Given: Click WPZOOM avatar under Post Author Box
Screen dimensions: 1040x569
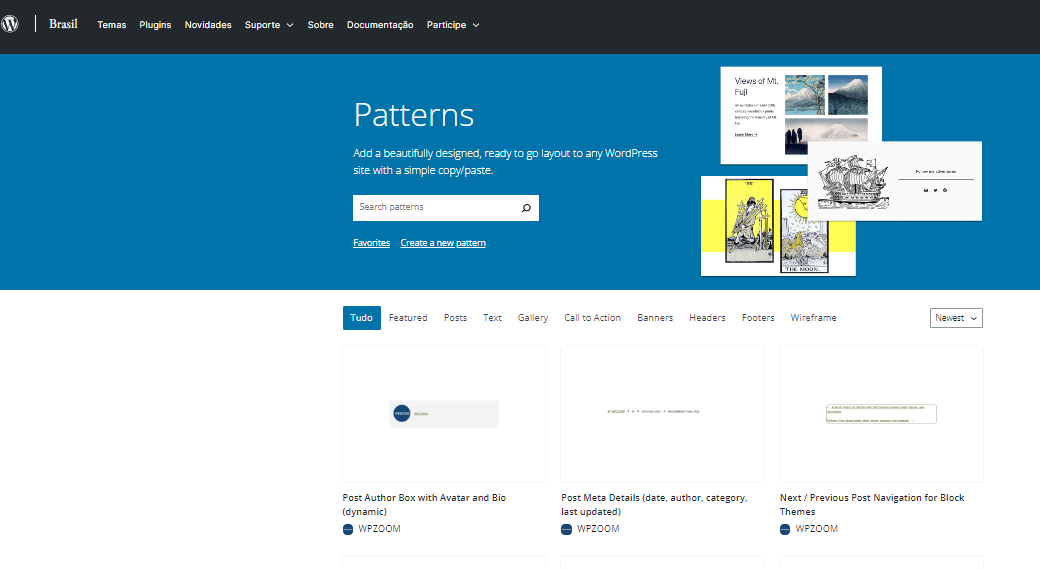Looking at the screenshot, I should [x=348, y=529].
